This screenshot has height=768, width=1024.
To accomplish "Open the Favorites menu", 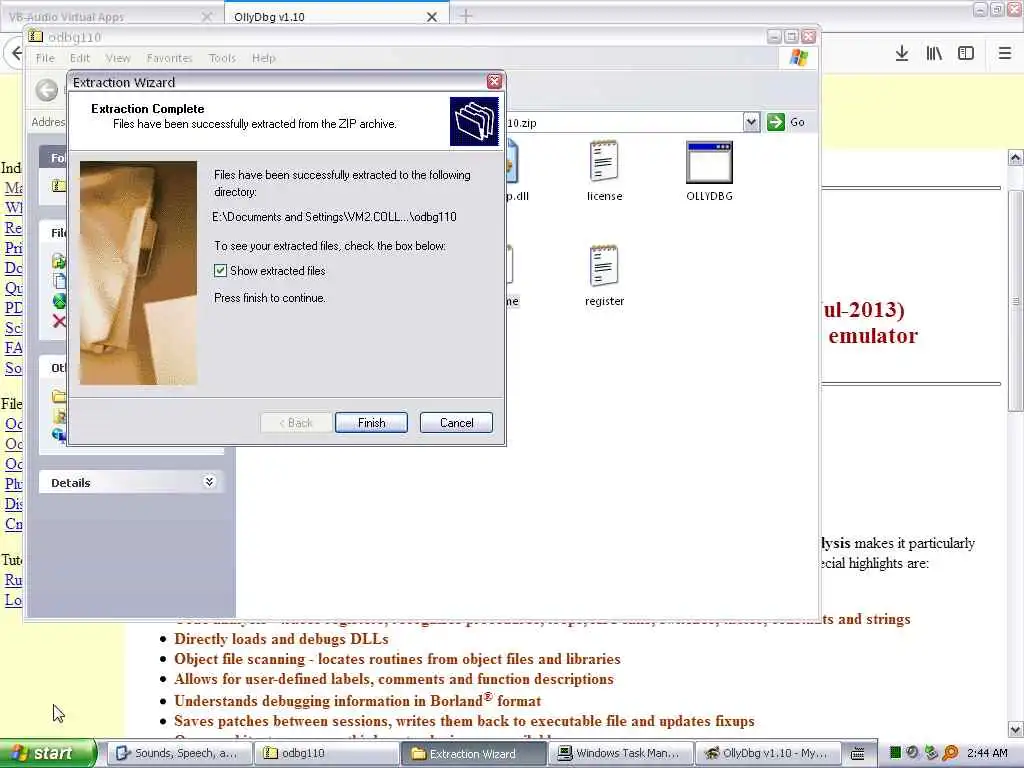I will coord(169,58).
